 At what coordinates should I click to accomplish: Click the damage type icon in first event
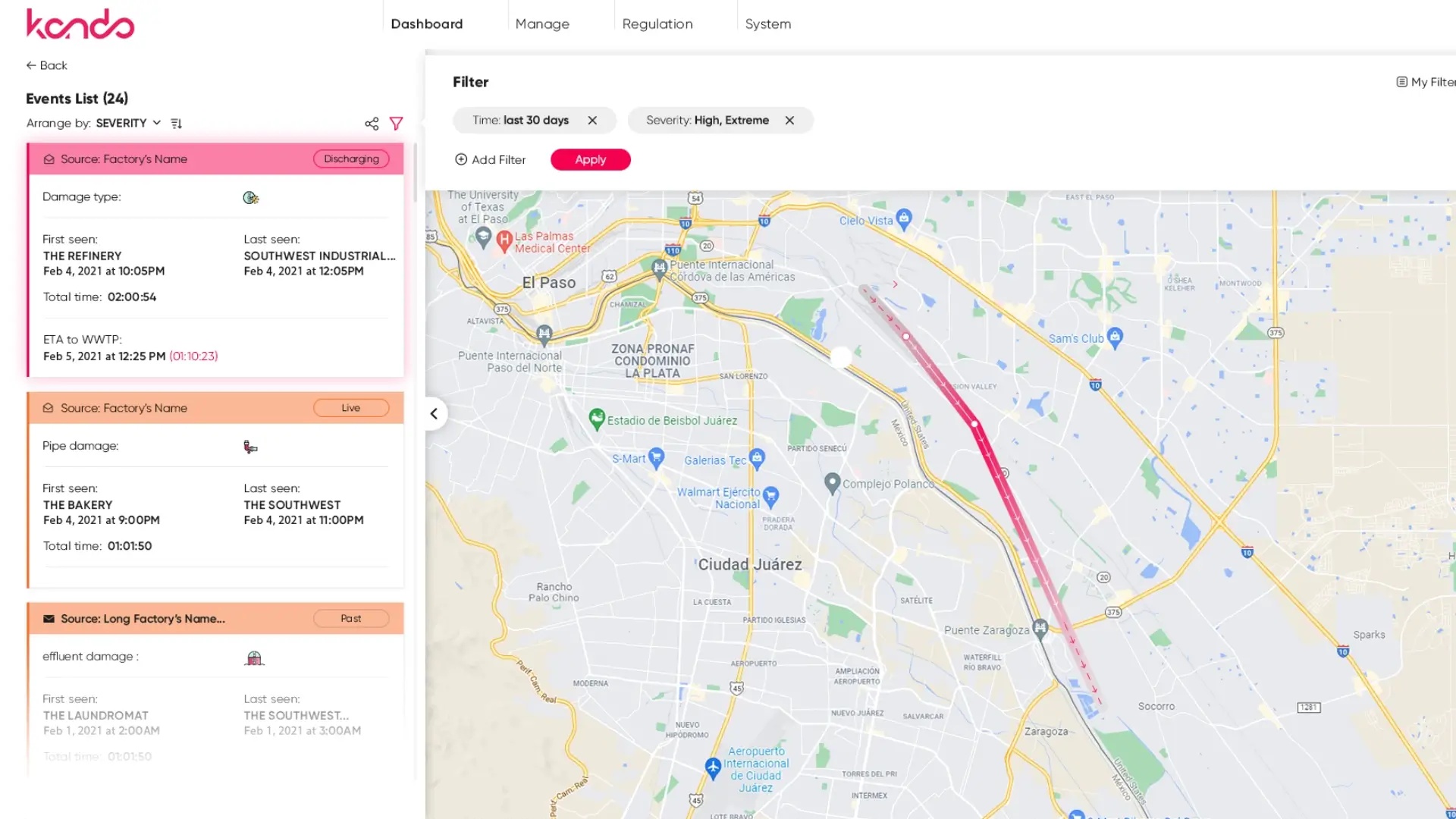(x=251, y=198)
